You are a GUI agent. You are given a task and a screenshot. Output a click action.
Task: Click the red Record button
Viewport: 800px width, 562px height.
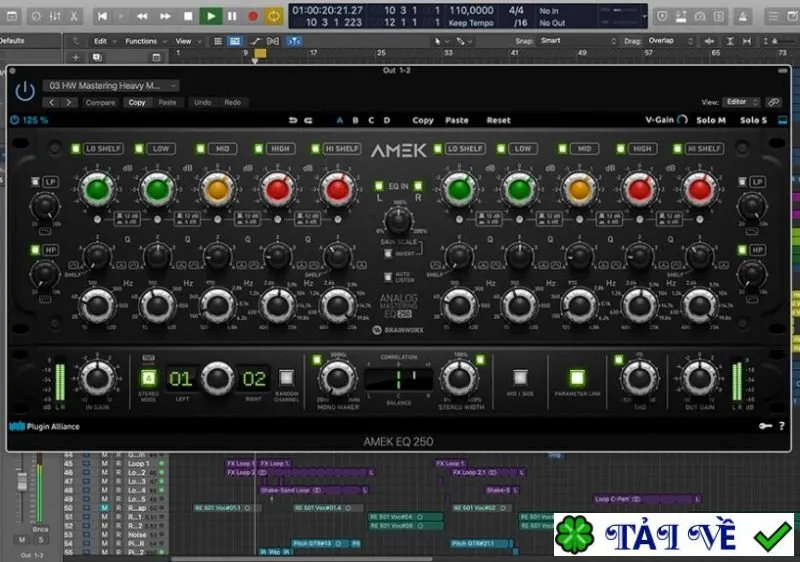tap(253, 16)
